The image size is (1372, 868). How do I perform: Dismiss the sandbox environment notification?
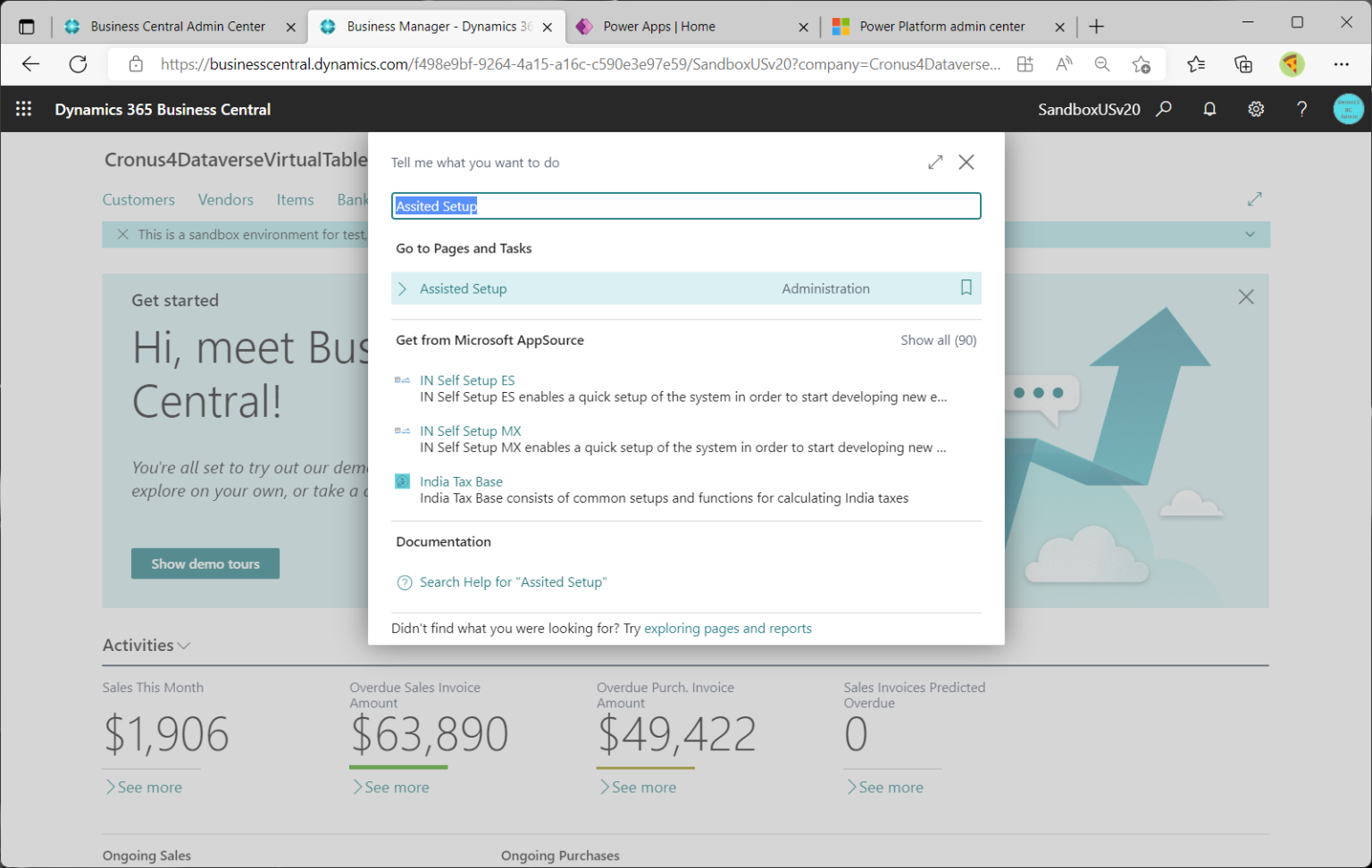click(123, 234)
